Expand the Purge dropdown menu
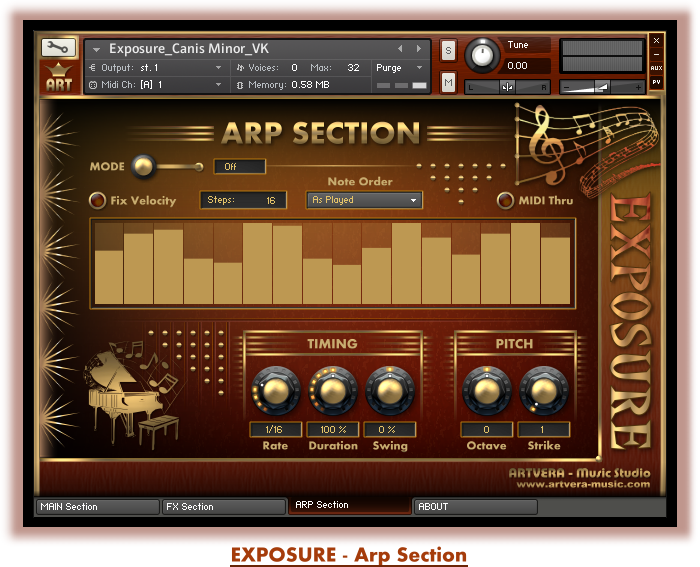This screenshot has width=700, height=567. click(401, 68)
